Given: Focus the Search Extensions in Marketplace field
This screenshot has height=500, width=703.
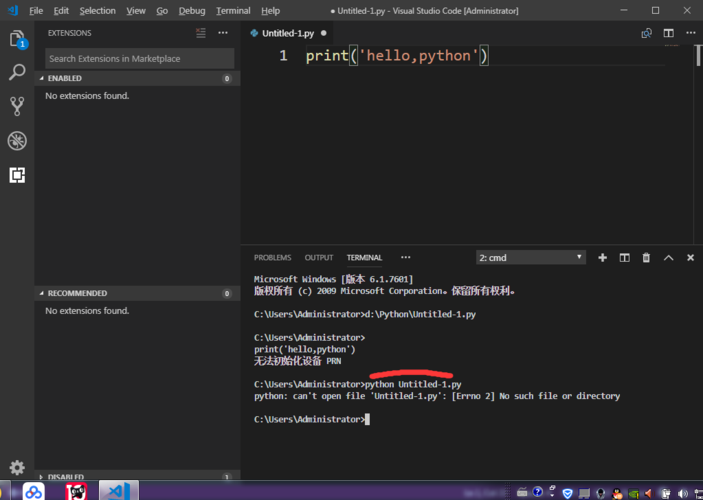Looking at the screenshot, I should tap(139, 59).
